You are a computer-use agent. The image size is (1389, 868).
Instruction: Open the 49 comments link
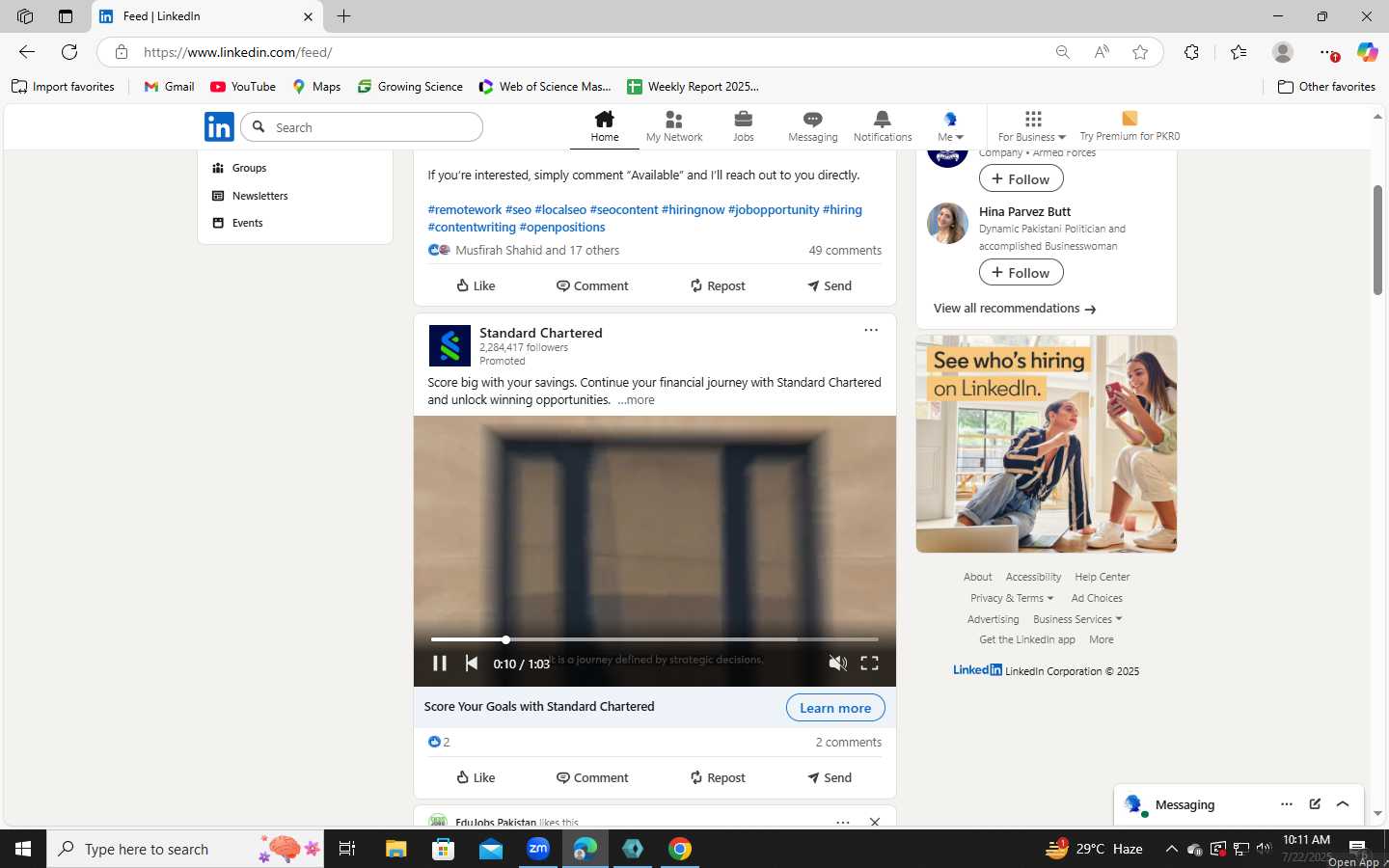[x=845, y=250]
